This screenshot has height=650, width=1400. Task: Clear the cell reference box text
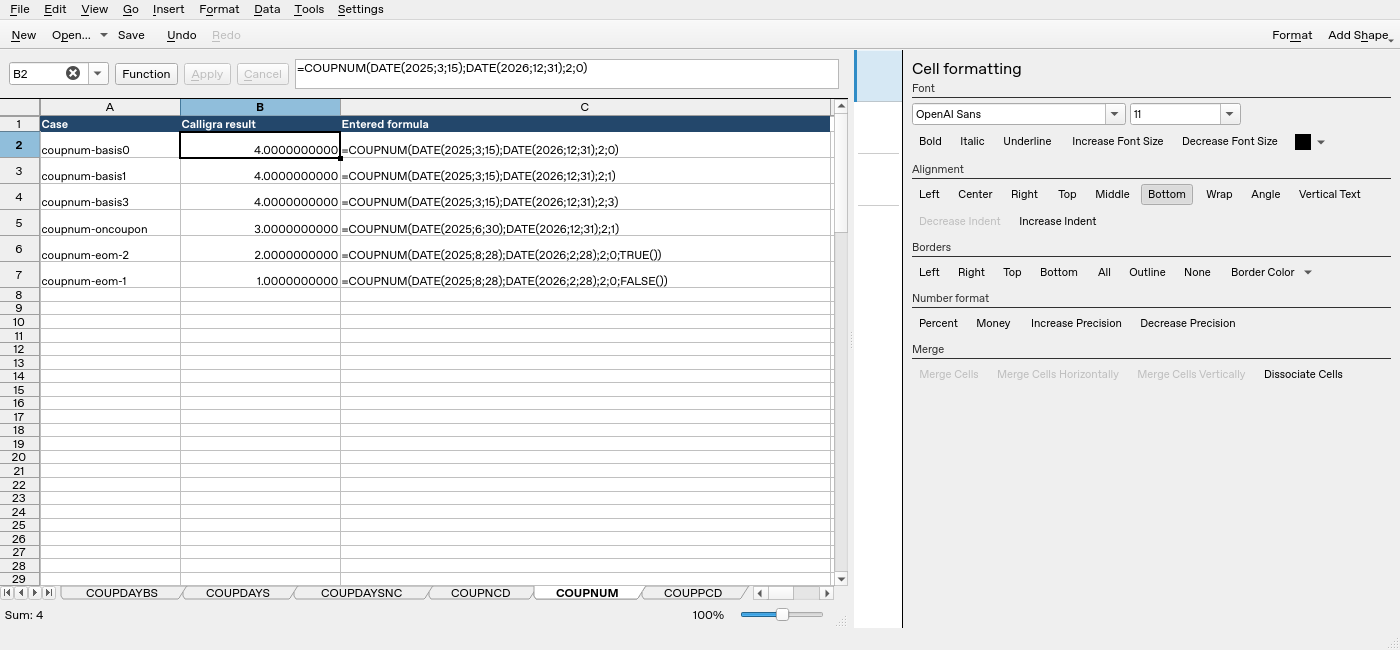(x=73, y=73)
